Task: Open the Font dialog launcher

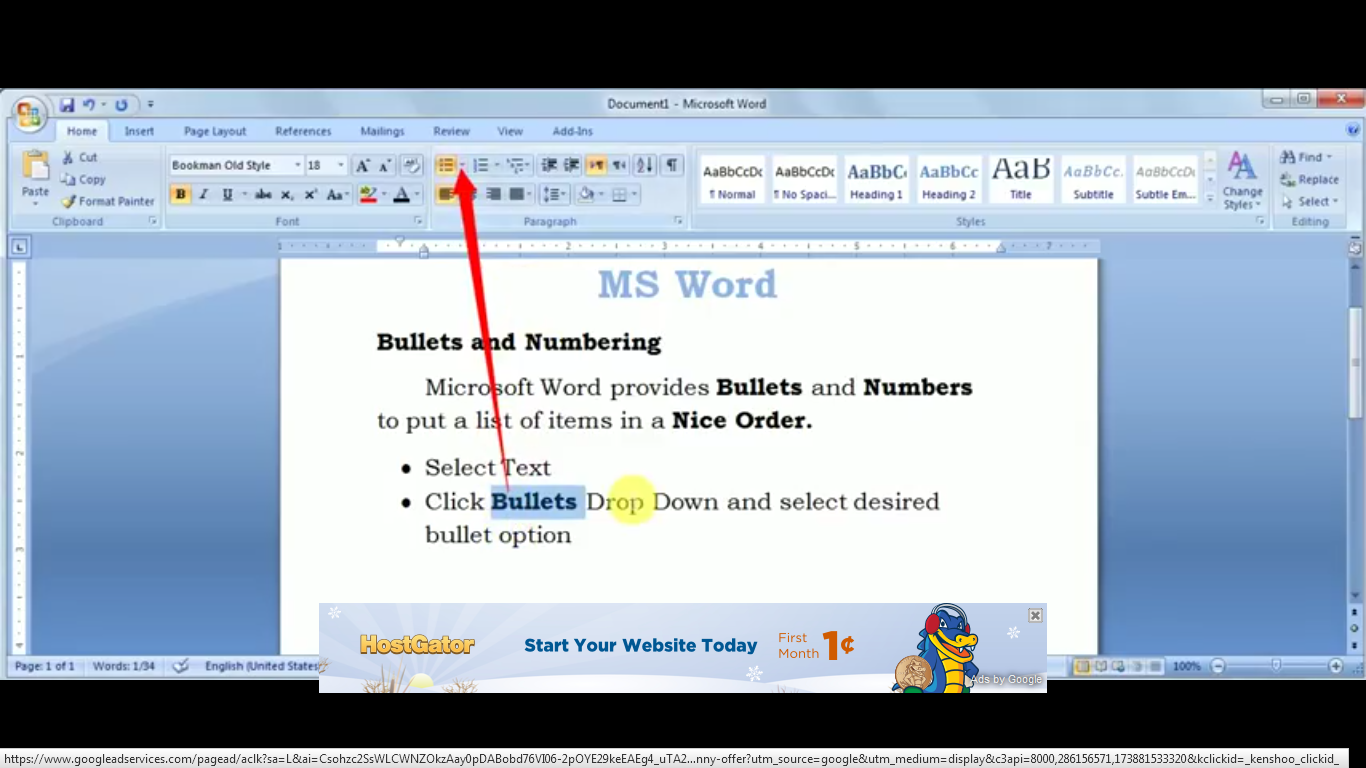Action: click(418, 221)
